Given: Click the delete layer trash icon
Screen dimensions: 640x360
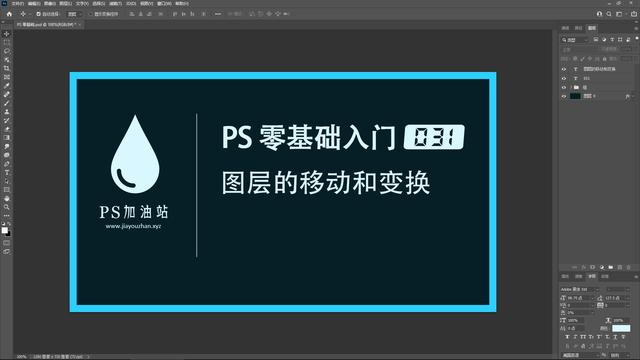Looking at the screenshot, I should point(629,267).
